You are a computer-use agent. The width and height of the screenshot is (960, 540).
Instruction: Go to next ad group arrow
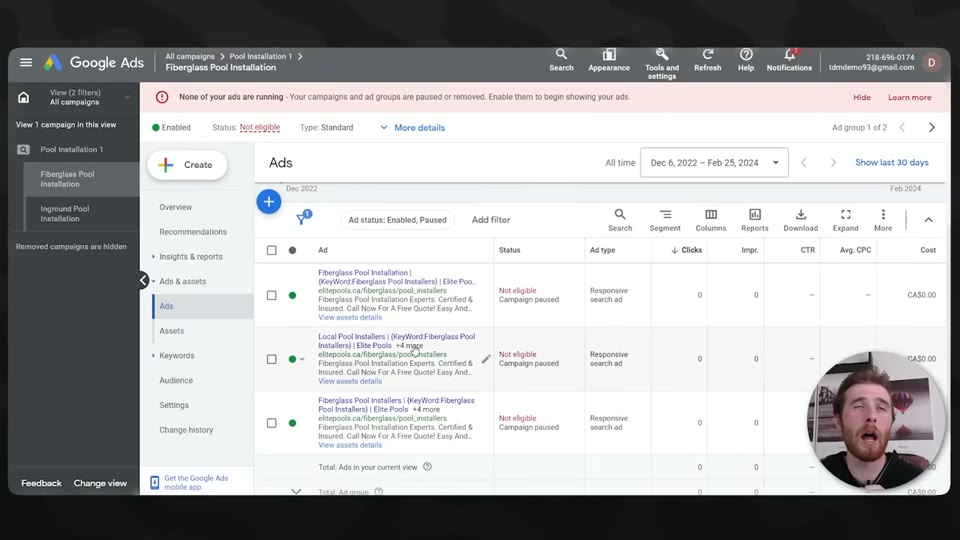931,127
